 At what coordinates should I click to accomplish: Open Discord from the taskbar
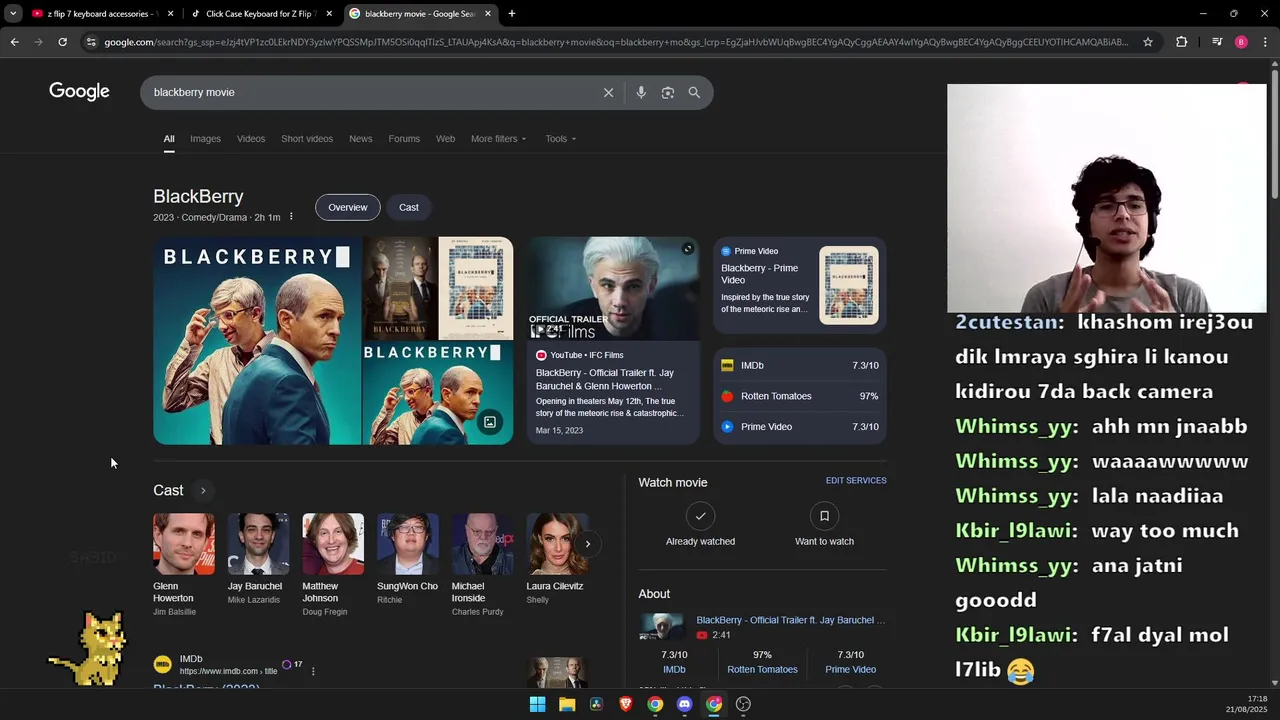(x=684, y=704)
